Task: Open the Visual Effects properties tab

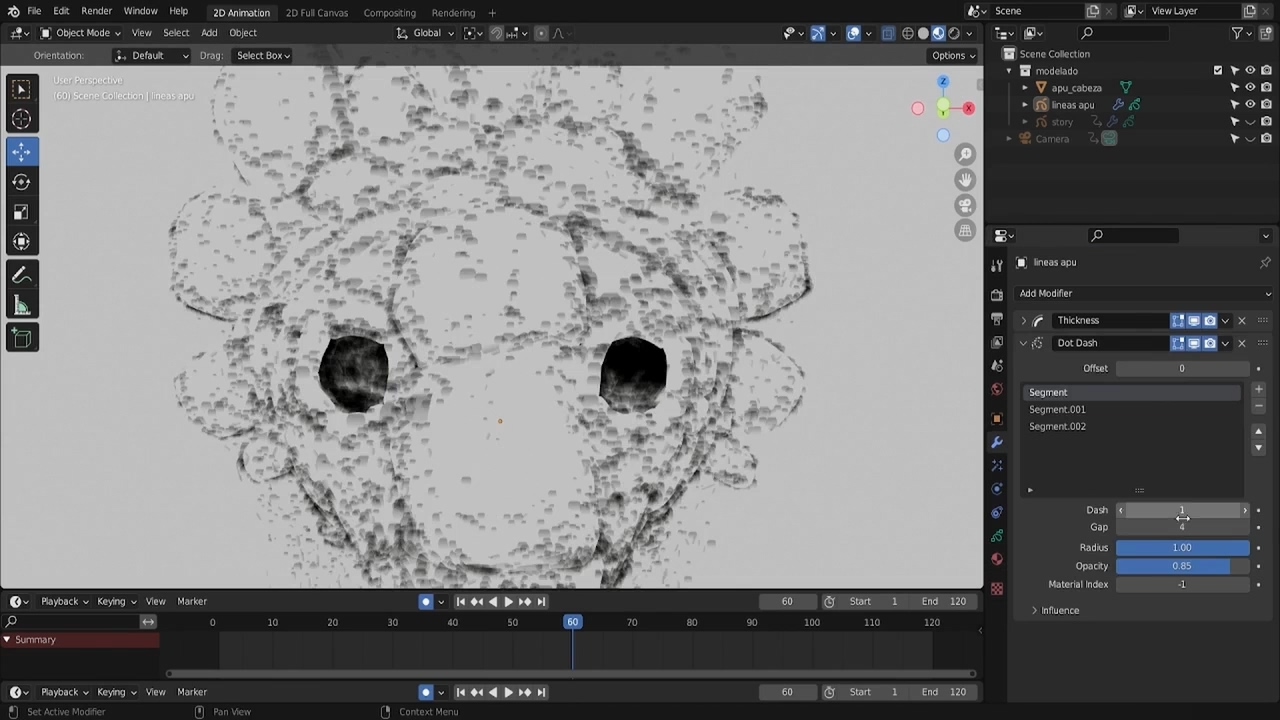Action: tap(997, 466)
